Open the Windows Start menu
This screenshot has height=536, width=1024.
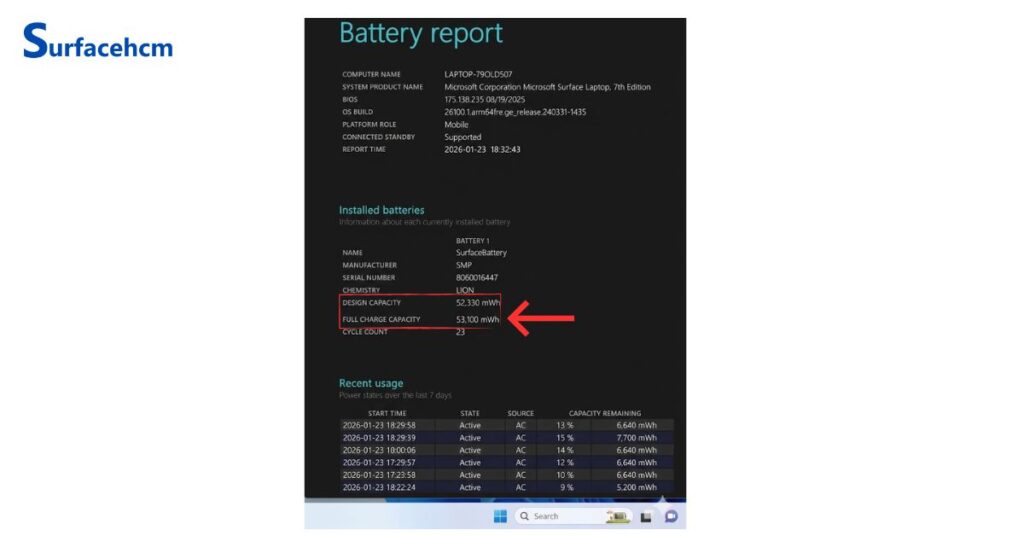[500, 516]
